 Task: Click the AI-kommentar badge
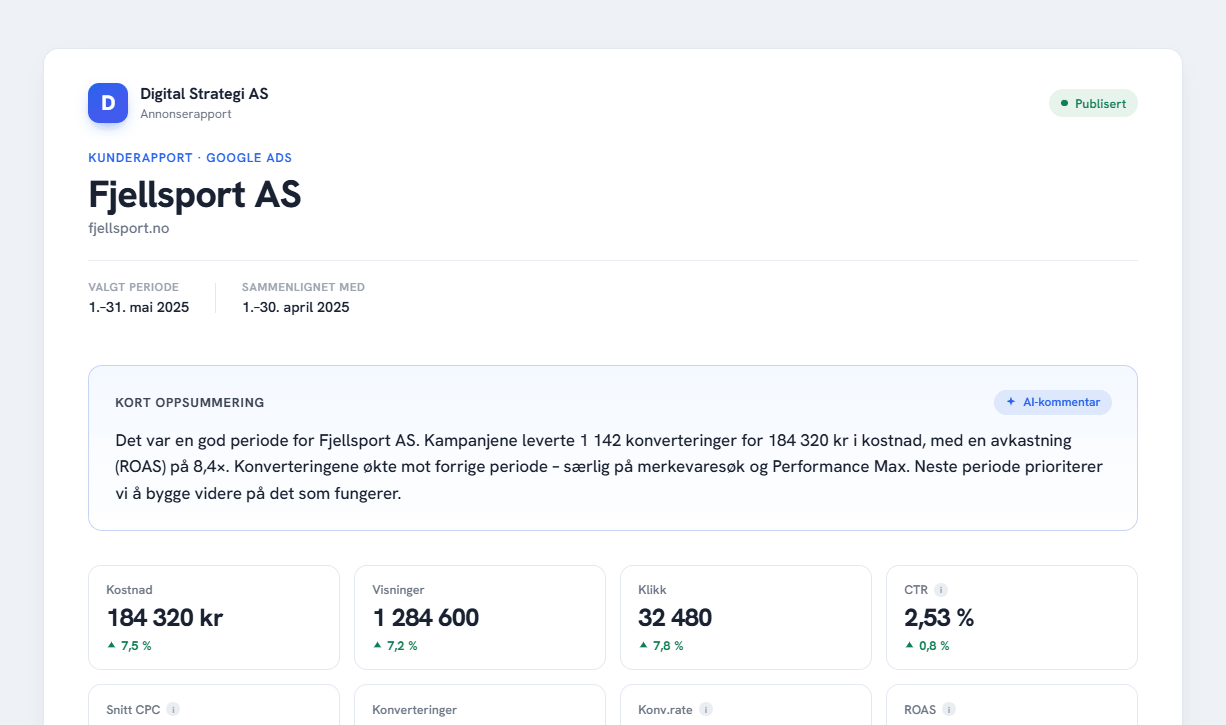coord(1053,402)
